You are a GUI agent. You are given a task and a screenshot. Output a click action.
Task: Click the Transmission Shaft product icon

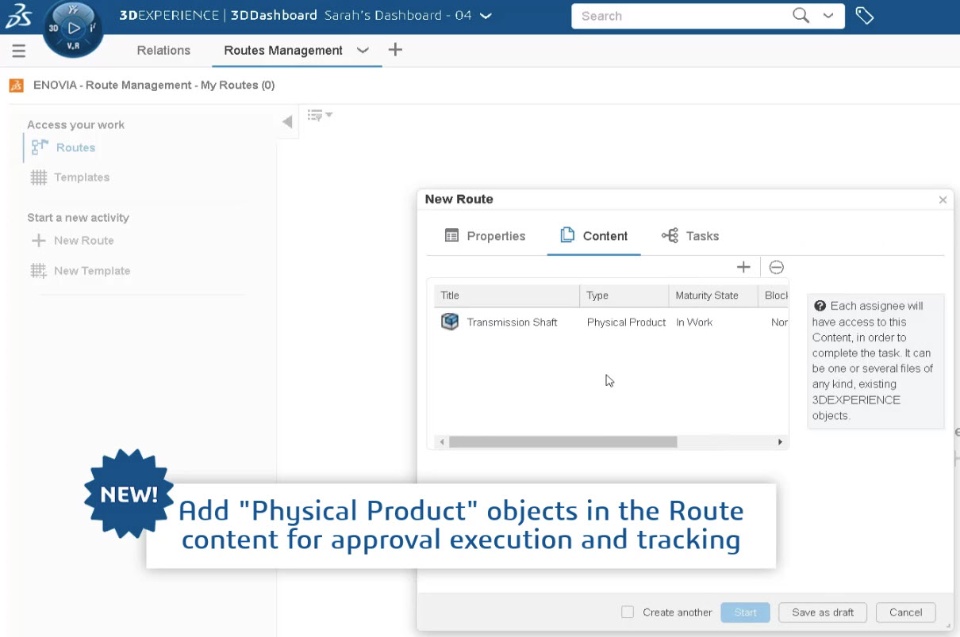(450, 322)
